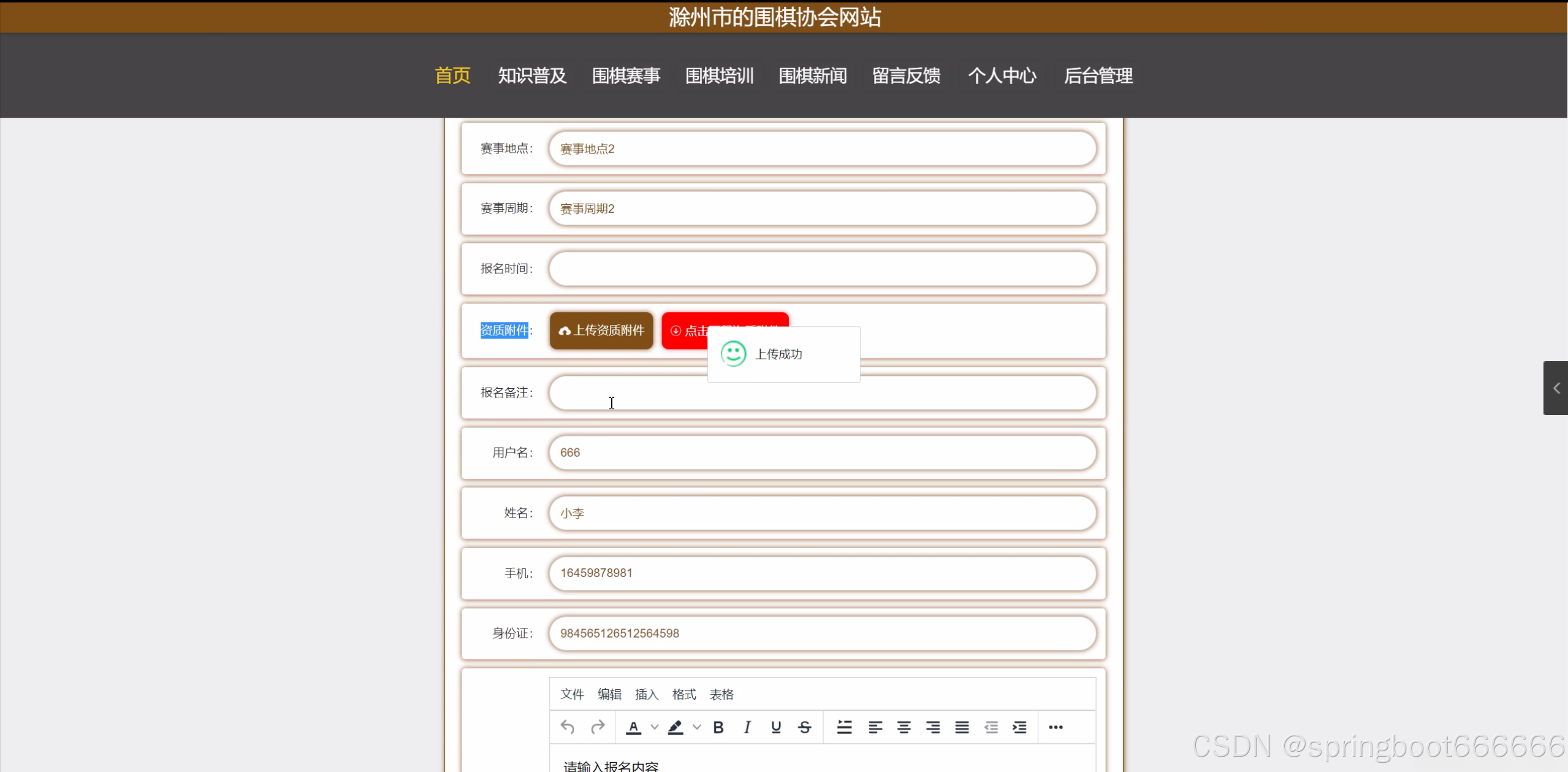The height and width of the screenshot is (772, 1568).
Task: Apply text color with the A swatch
Action: [634, 727]
